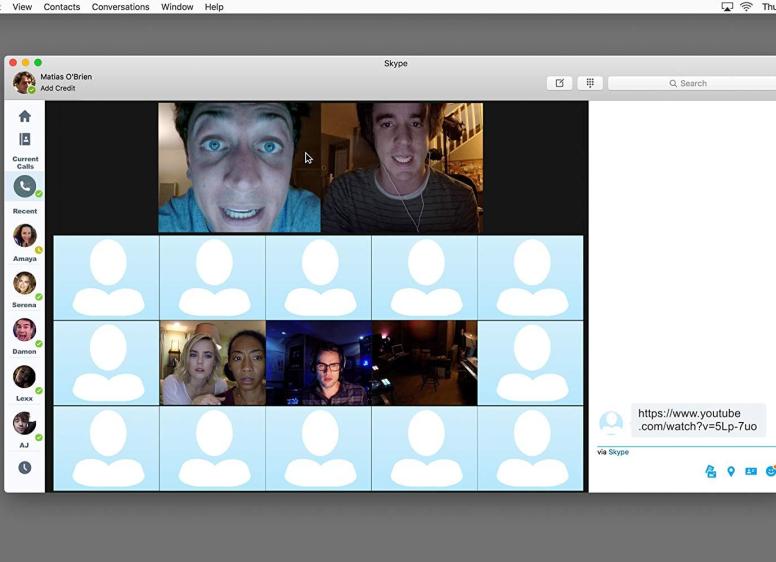Image resolution: width=776 pixels, height=562 pixels.
Task: Open the Contacts menu
Action: [x=62, y=7]
